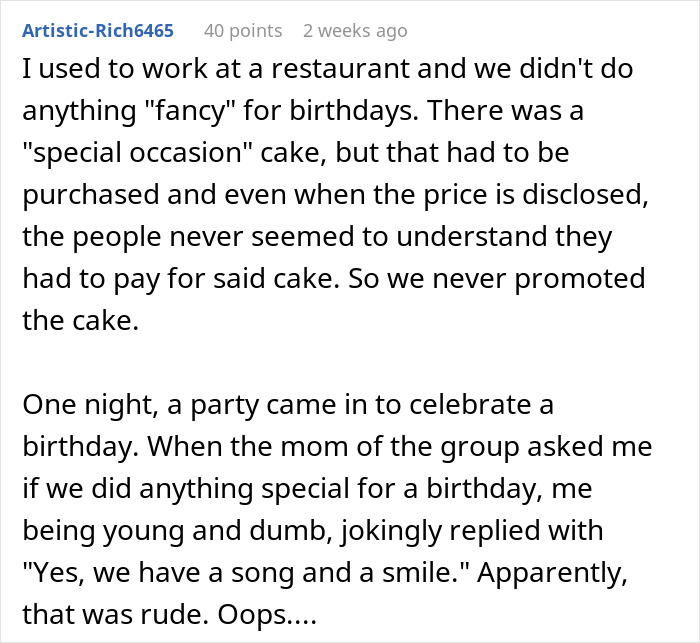Open the Artistic-Rich6465 user profile link
This screenshot has width=700, height=643.
tap(97, 30)
